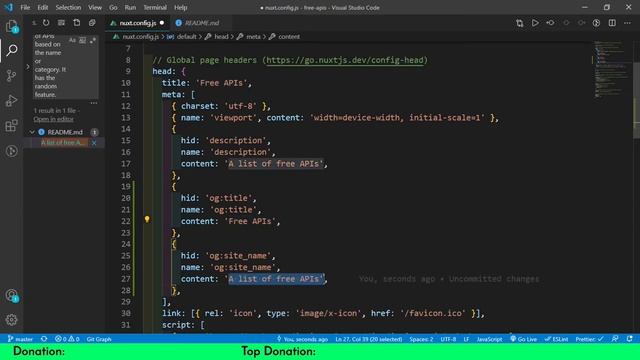Open the editor More Actions ellipsis
The width and height of the screenshot is (640, 360).
click(x=627, y=23)
